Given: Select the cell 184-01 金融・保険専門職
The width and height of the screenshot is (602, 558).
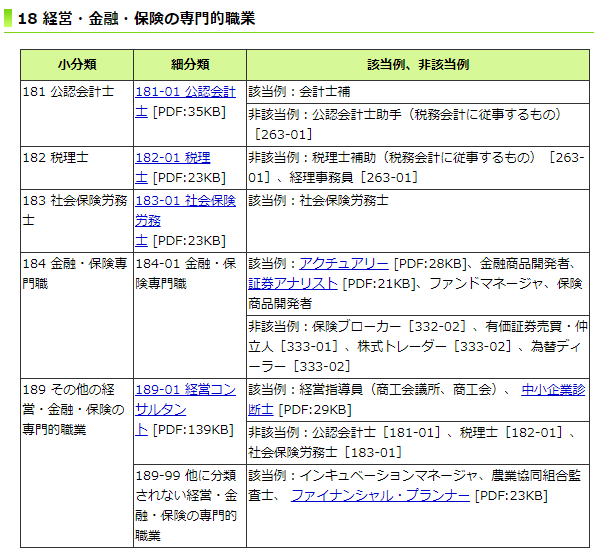Looking at the screenshot, I should (x=190, y=315).
